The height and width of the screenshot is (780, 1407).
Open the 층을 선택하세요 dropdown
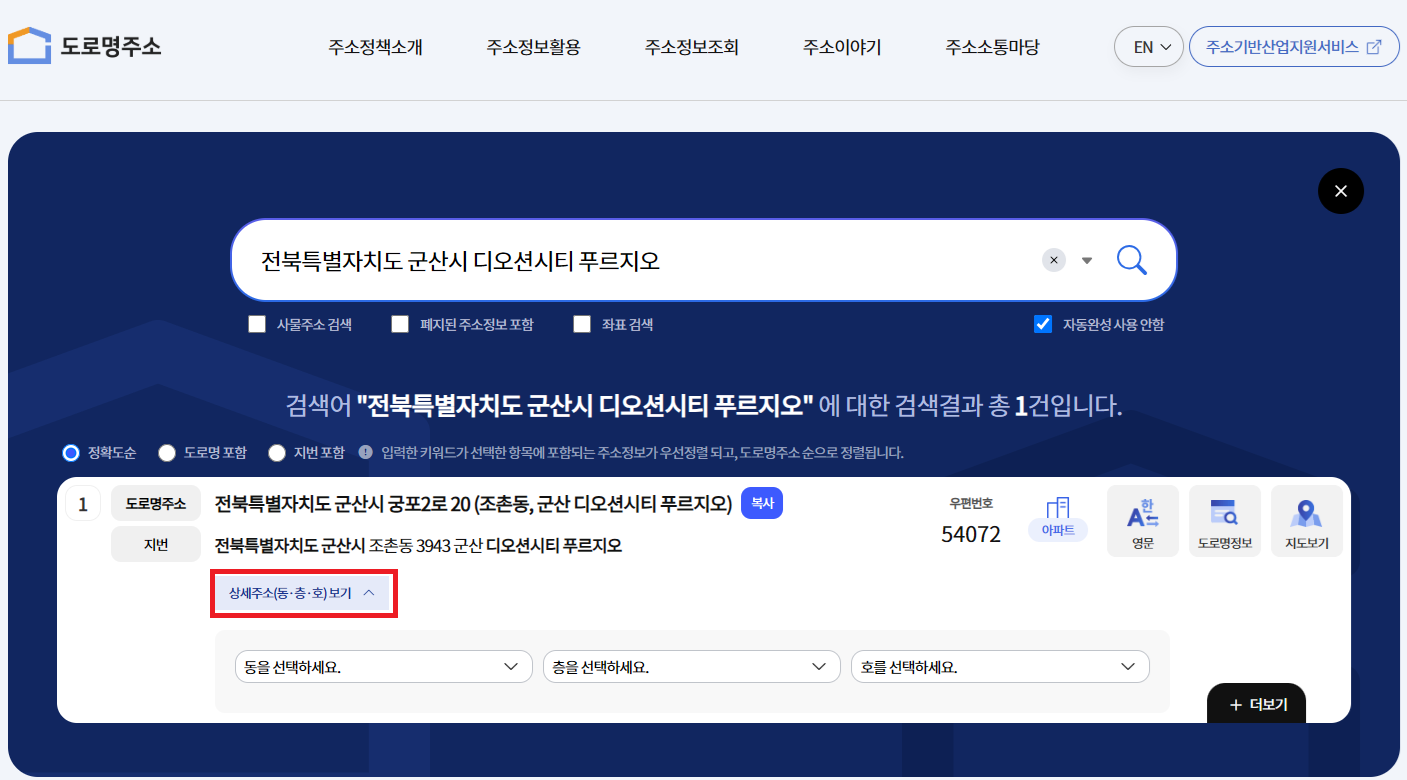point(691,667)
